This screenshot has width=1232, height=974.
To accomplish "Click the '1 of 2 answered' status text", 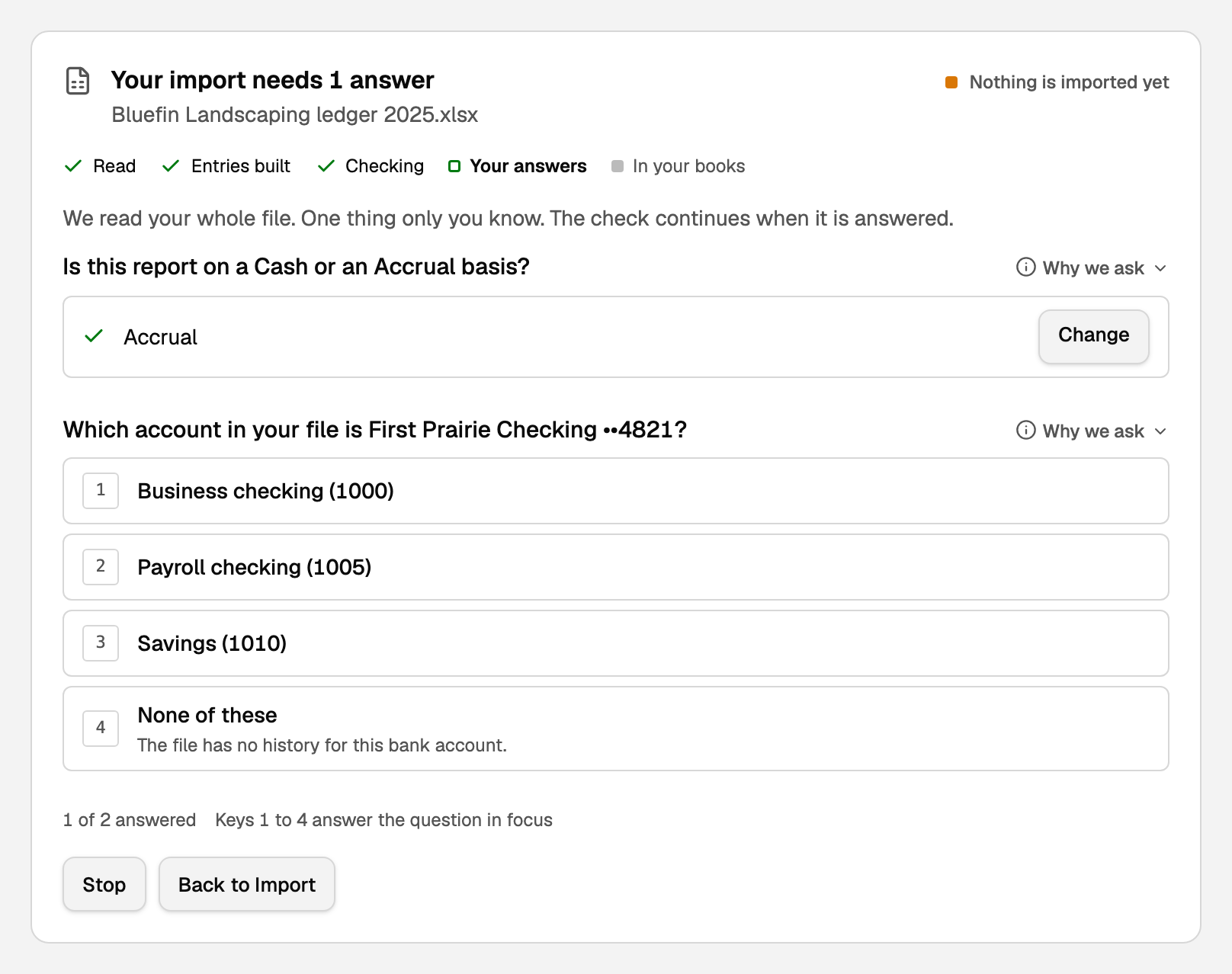I will tap(130, 820).
